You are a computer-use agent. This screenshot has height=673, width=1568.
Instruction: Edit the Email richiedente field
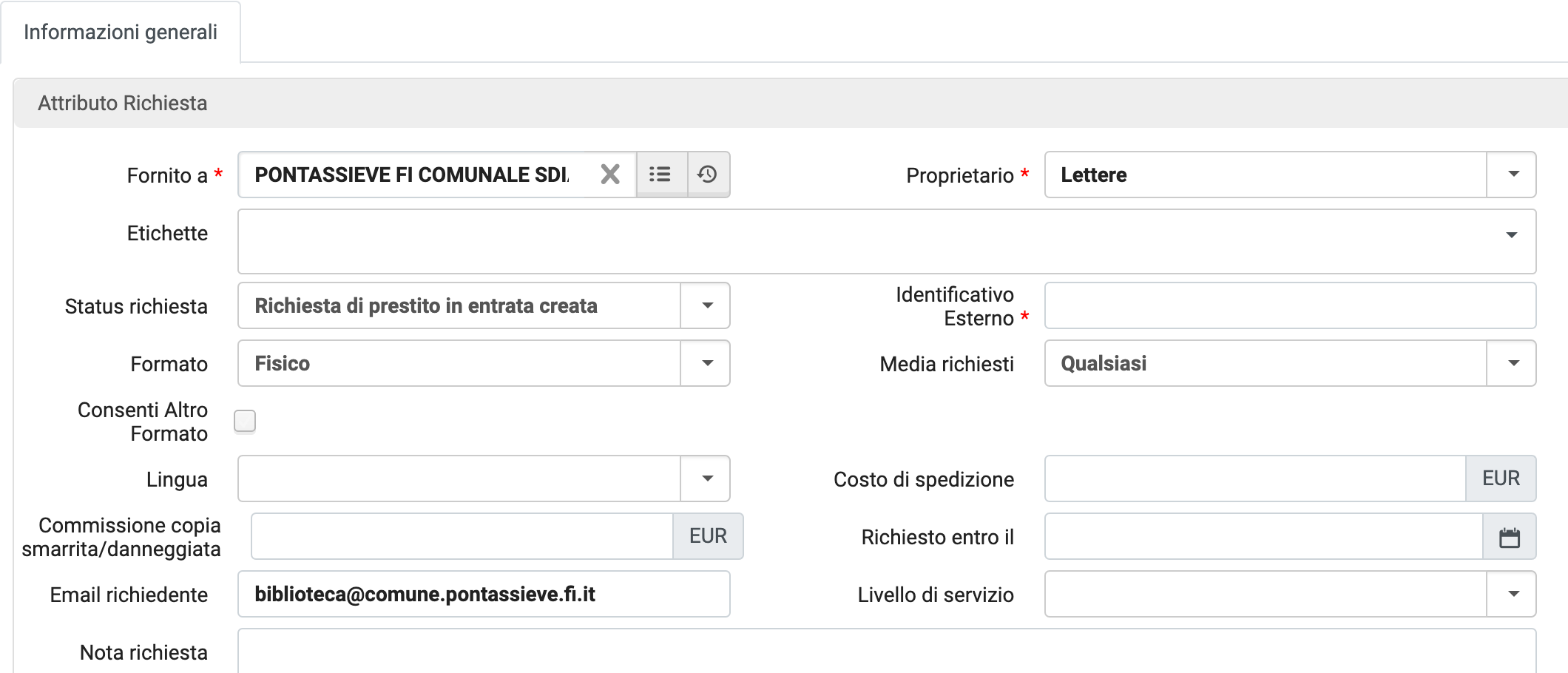coord(484,594)
